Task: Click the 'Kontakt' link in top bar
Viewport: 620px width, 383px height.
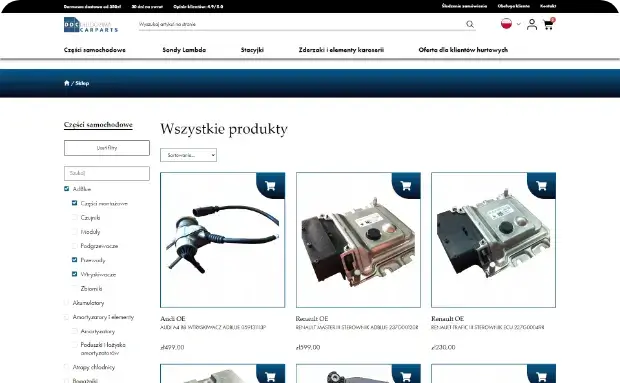Action: 548,6
